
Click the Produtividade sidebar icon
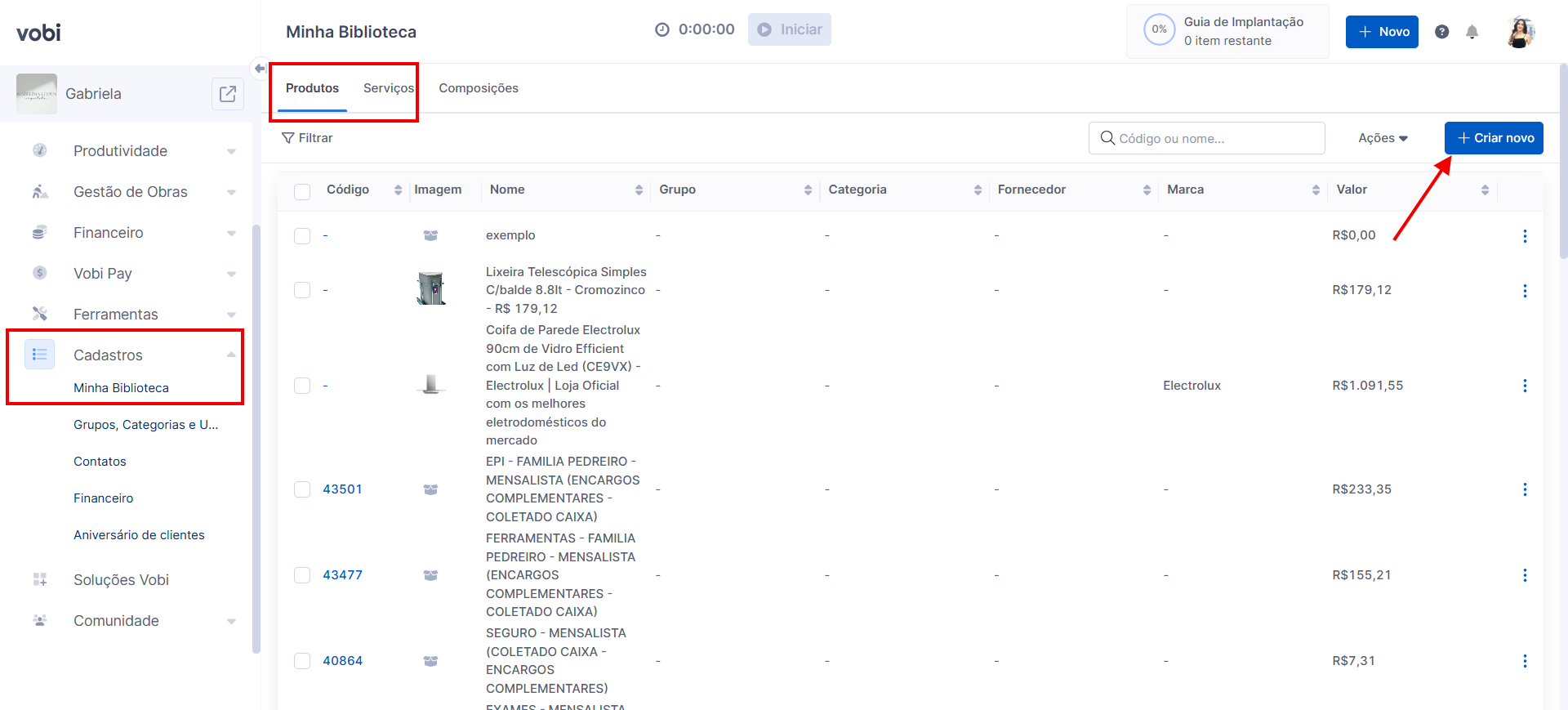point(39,150)
